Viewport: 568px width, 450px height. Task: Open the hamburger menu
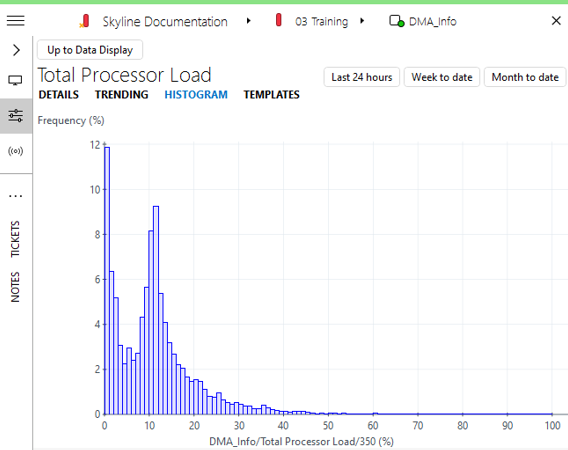[16, 21]
